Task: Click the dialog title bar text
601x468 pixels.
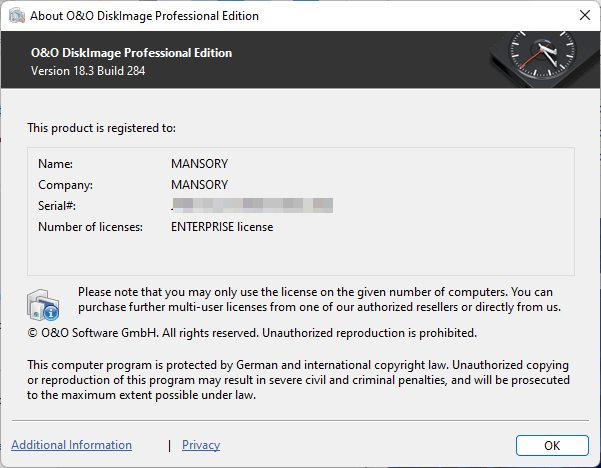Action: pyautogui.click(x=144, y=16)
